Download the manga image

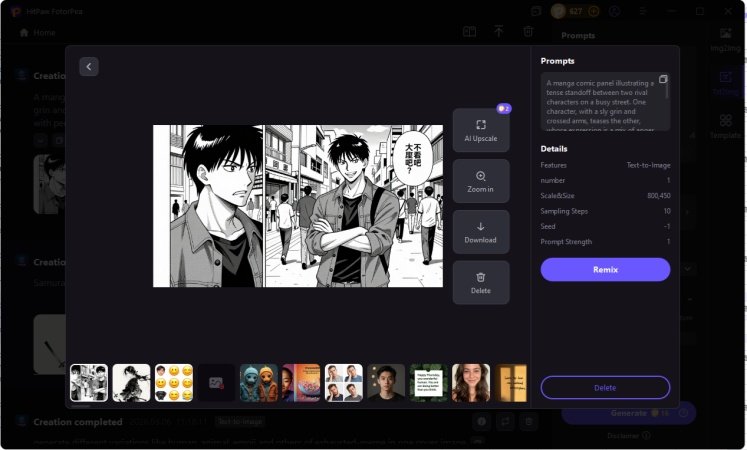coord(481,232)
